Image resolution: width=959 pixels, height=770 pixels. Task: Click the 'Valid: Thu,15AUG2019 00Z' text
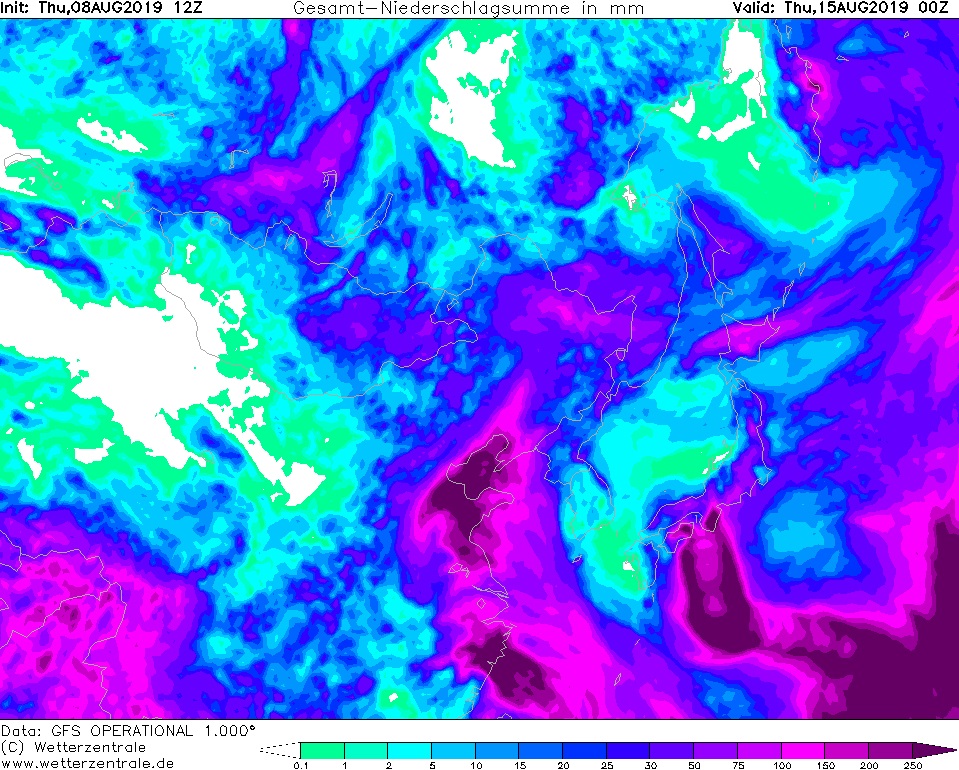click(840, 8)
